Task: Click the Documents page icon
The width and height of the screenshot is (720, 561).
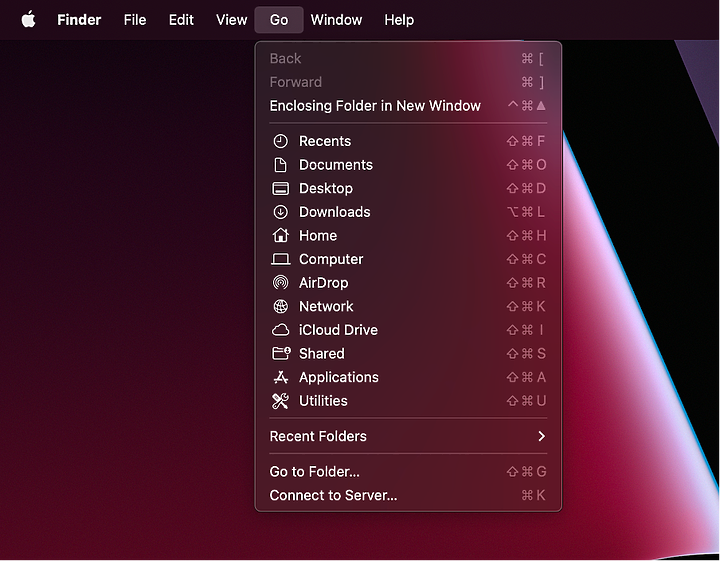Action: tap(281, 165)
